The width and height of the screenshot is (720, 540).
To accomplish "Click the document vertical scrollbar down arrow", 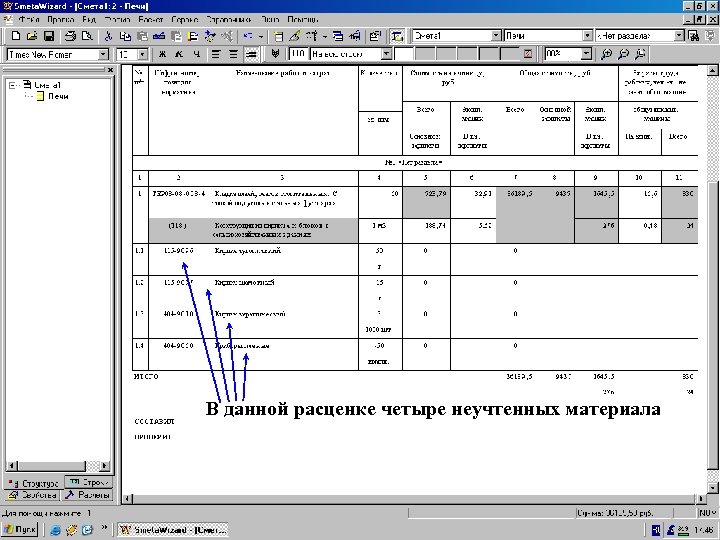I will pos(712,488).
